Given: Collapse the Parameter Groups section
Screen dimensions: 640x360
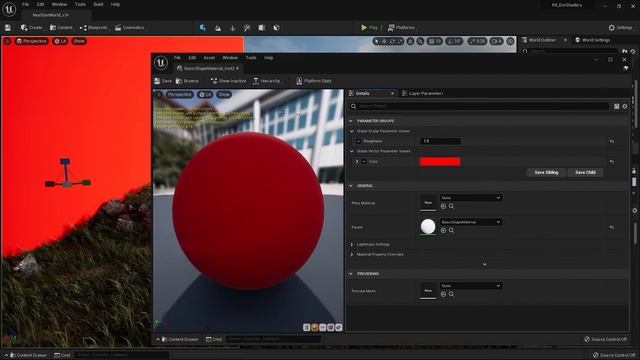Looking at the screenshot, I should (x=351, y=121).
